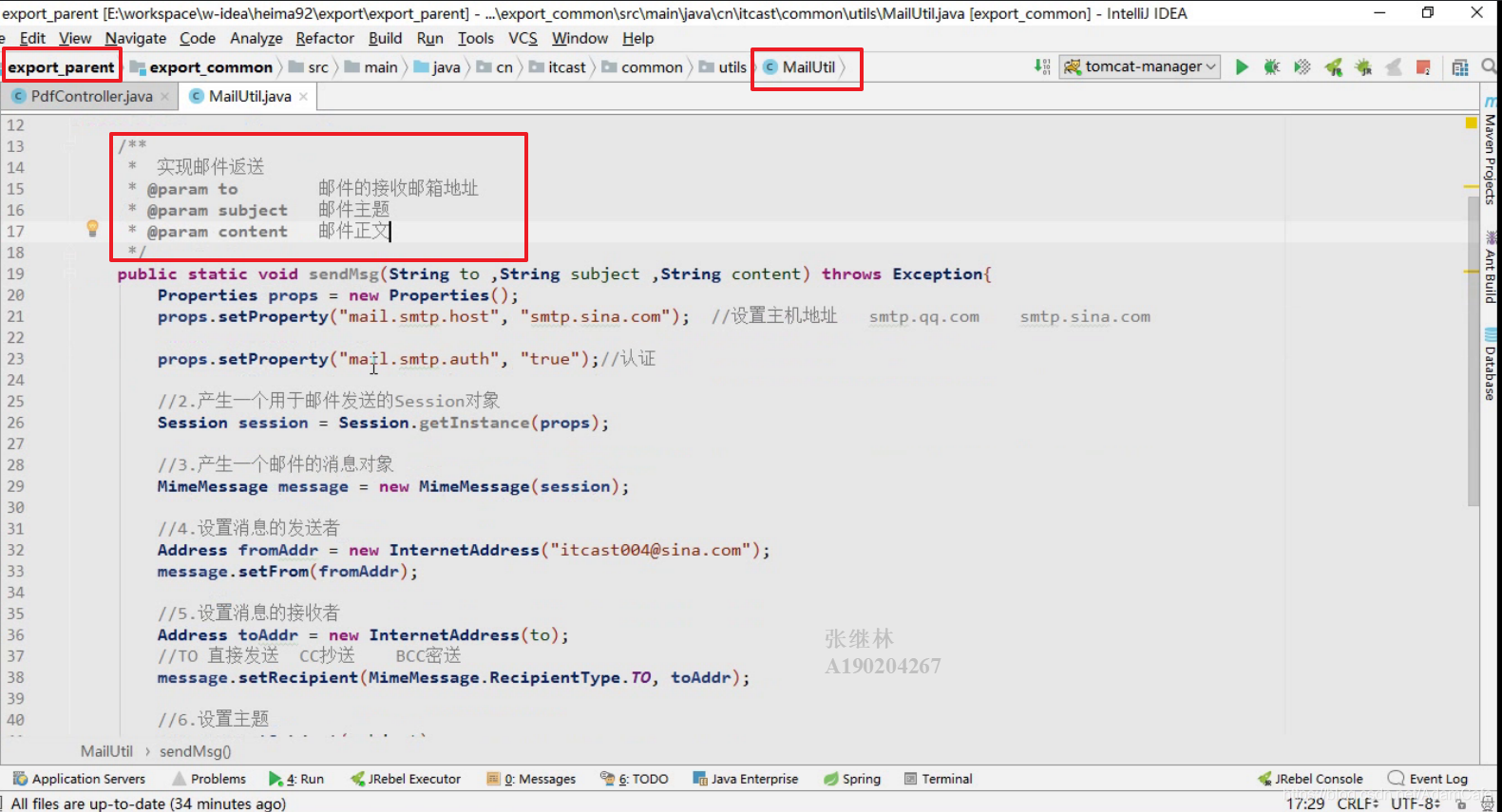
Task: Open the JRebel Console tool window
Action: click(x=1310, y=779)
